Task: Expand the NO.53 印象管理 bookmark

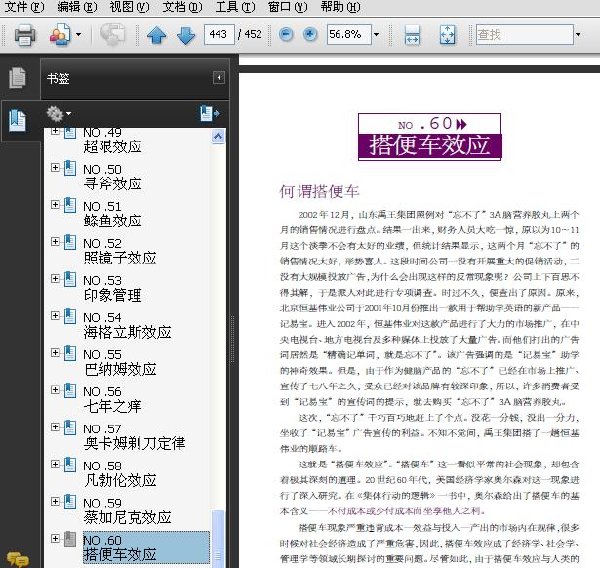Action: click(x=55, y=279)
